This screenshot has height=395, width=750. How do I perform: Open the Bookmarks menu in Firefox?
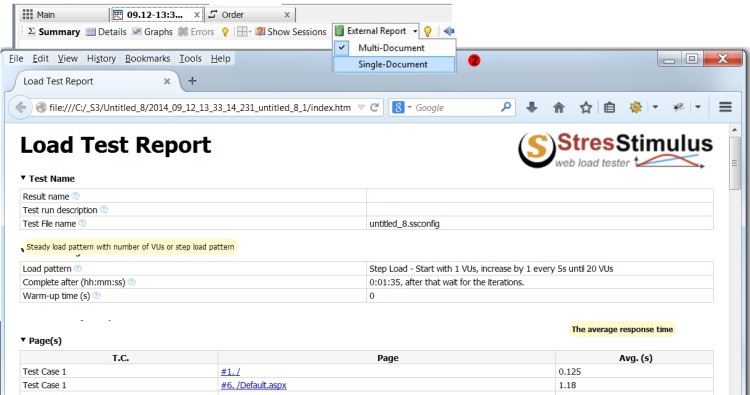point(147,58)
